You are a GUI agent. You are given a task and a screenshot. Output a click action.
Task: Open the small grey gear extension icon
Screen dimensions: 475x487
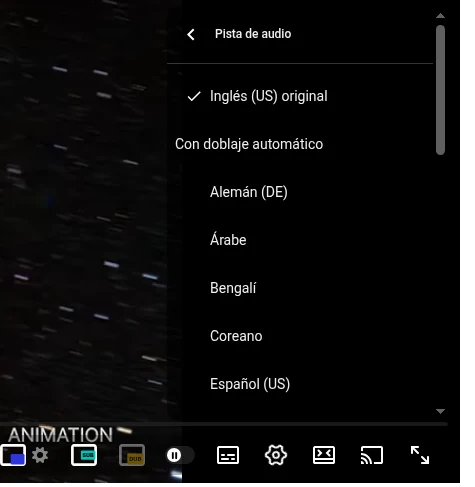point(40,455)
